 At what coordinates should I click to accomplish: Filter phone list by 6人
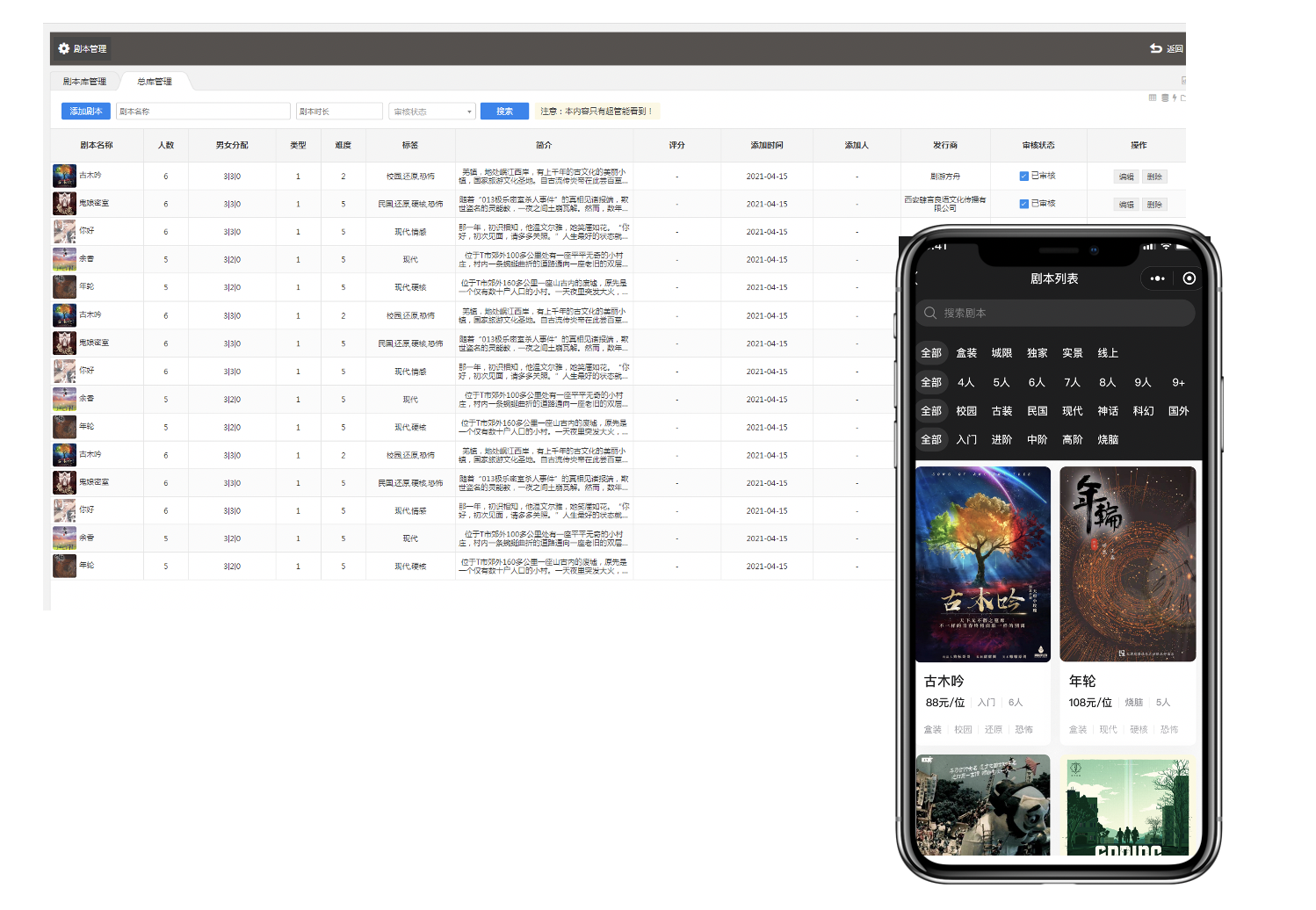click(1037, 382)
